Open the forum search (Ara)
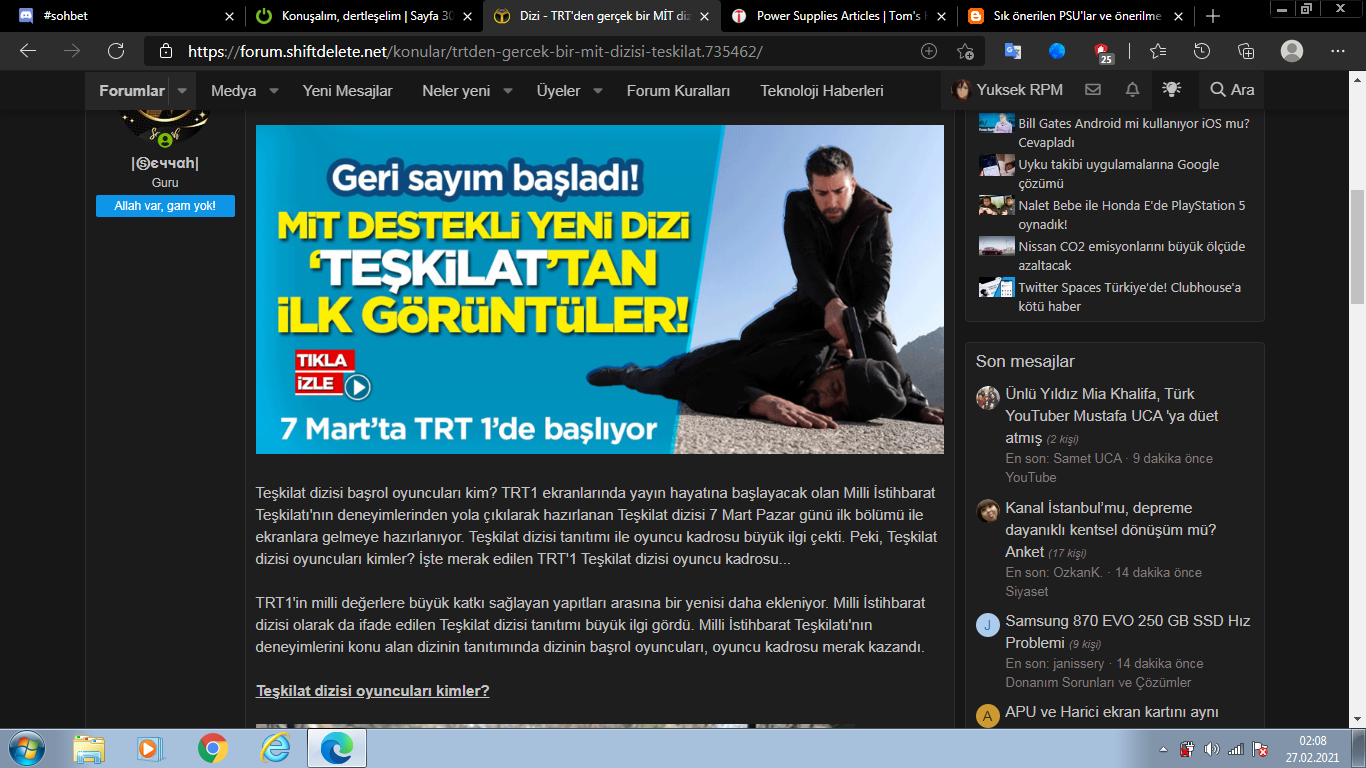 [x=1232, y=90]
